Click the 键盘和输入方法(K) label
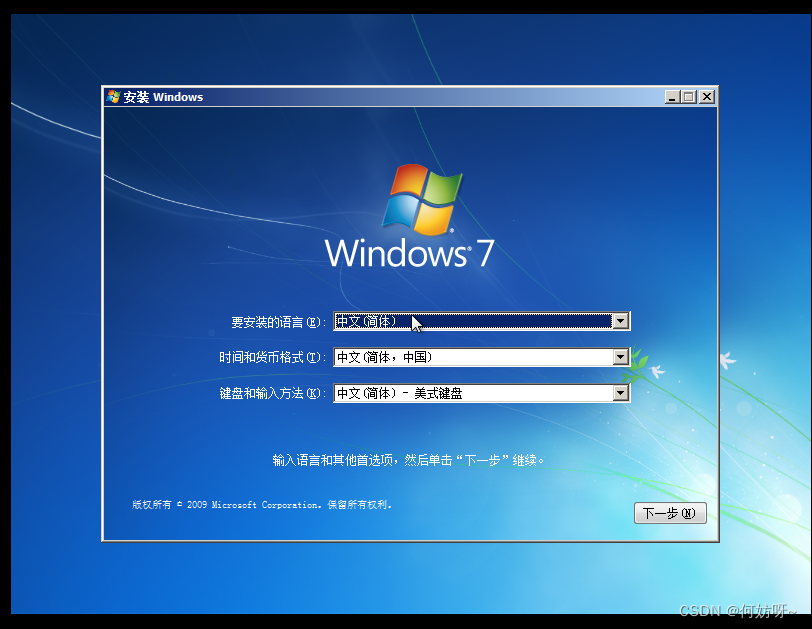 coord(272,393)
